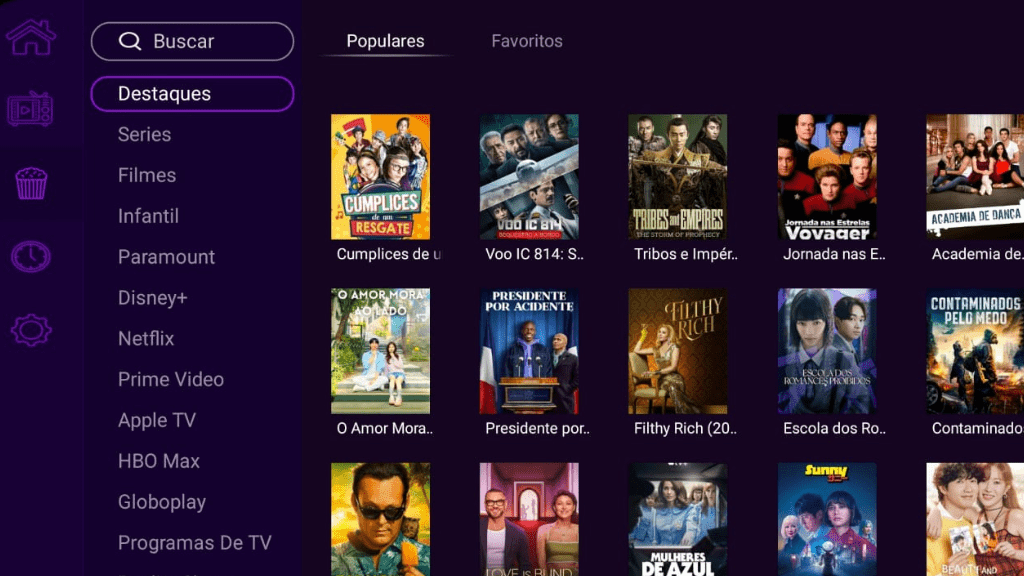
Task: Open the Netflix category
Action: click(x=146, y=338)
